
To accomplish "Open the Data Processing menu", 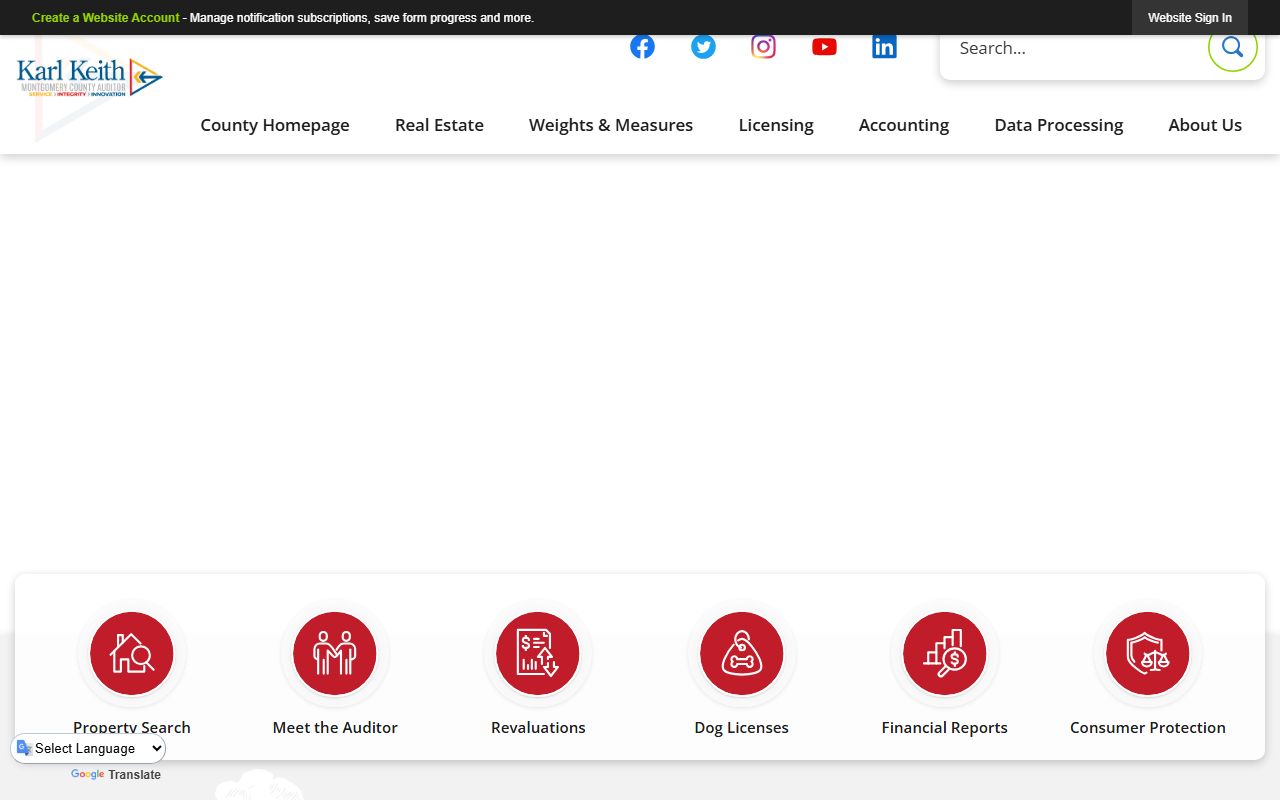I will click(1058, 125).
